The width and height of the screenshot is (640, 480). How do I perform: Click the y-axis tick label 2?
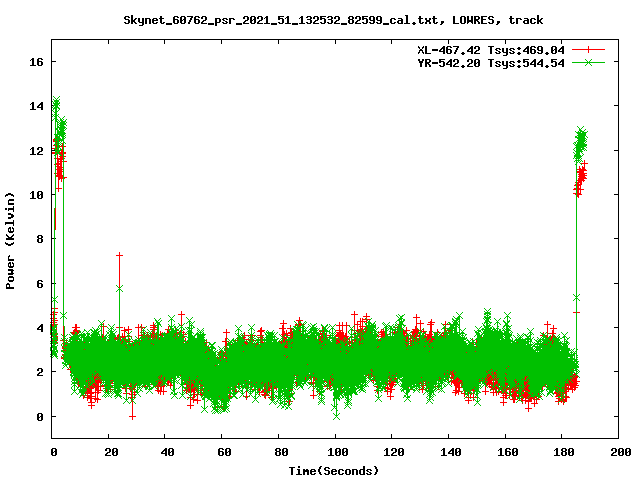coord(40,372)
